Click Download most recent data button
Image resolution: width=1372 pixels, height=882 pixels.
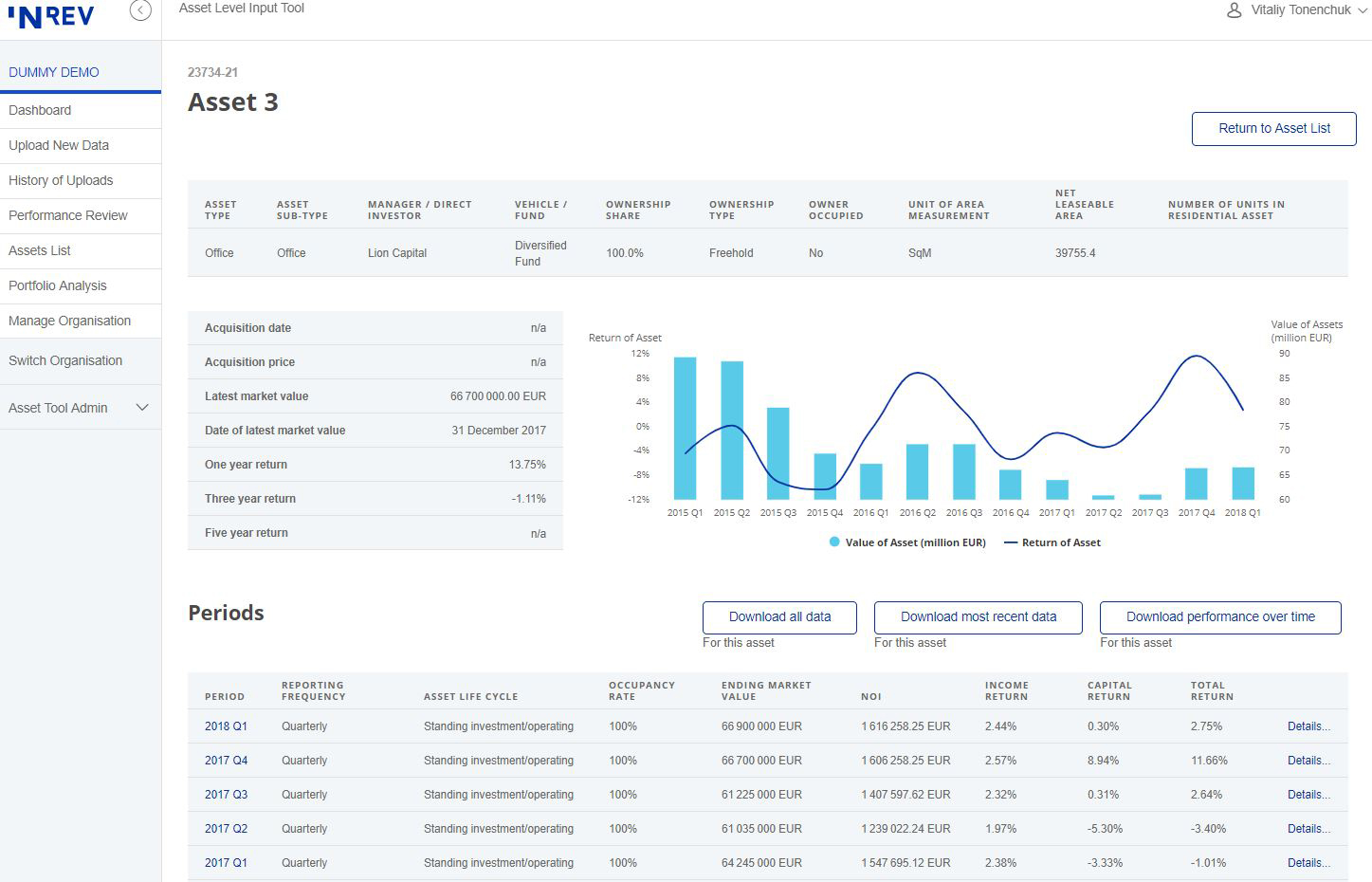click(x=978, y=616)
